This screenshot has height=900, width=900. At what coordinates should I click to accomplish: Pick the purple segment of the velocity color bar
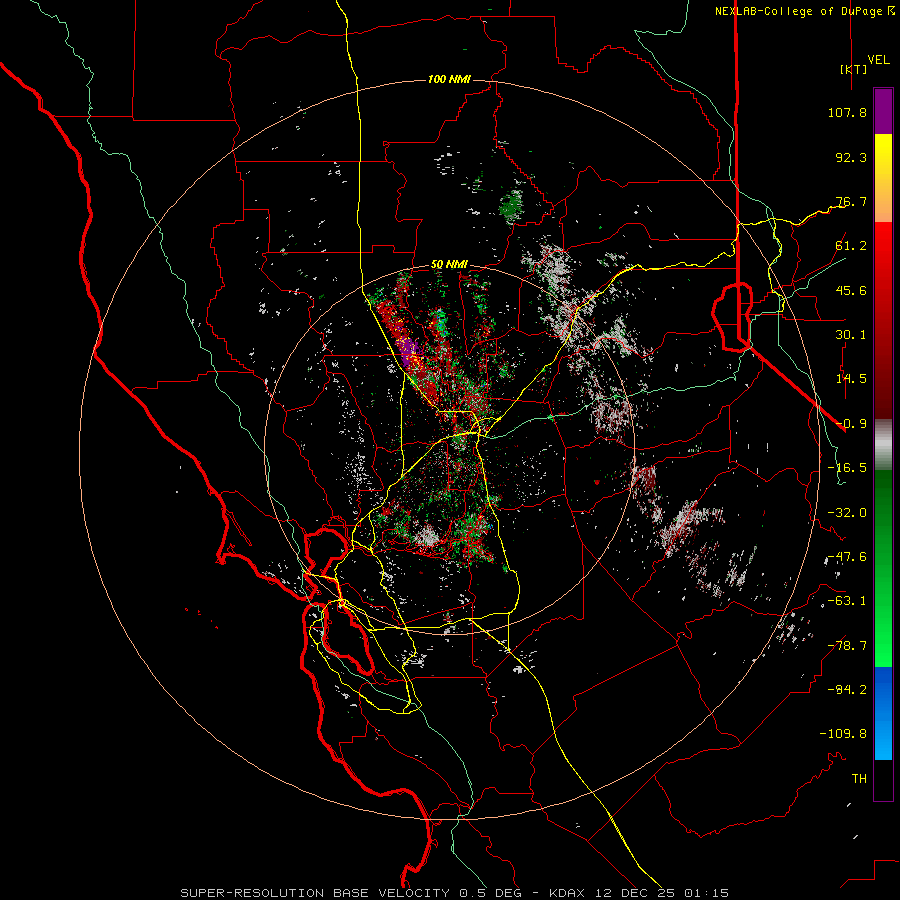click(883, 112)
